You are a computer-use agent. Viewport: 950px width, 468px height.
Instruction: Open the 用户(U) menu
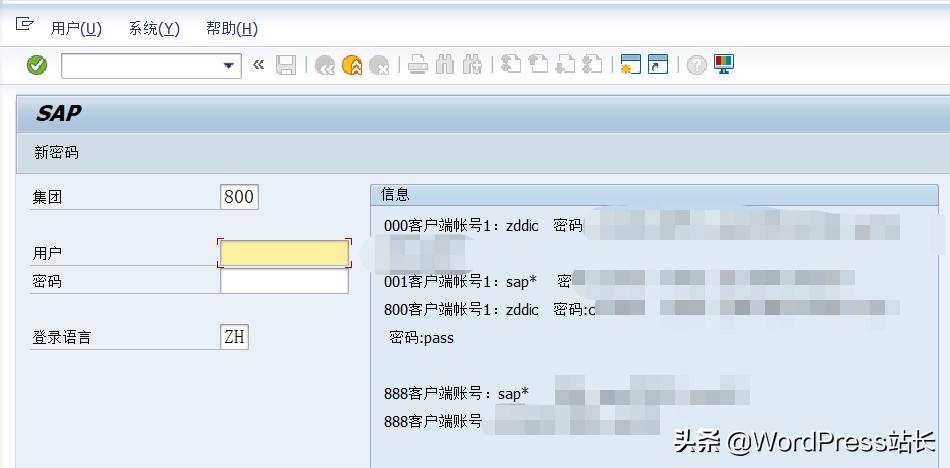(x=76, y=28)
